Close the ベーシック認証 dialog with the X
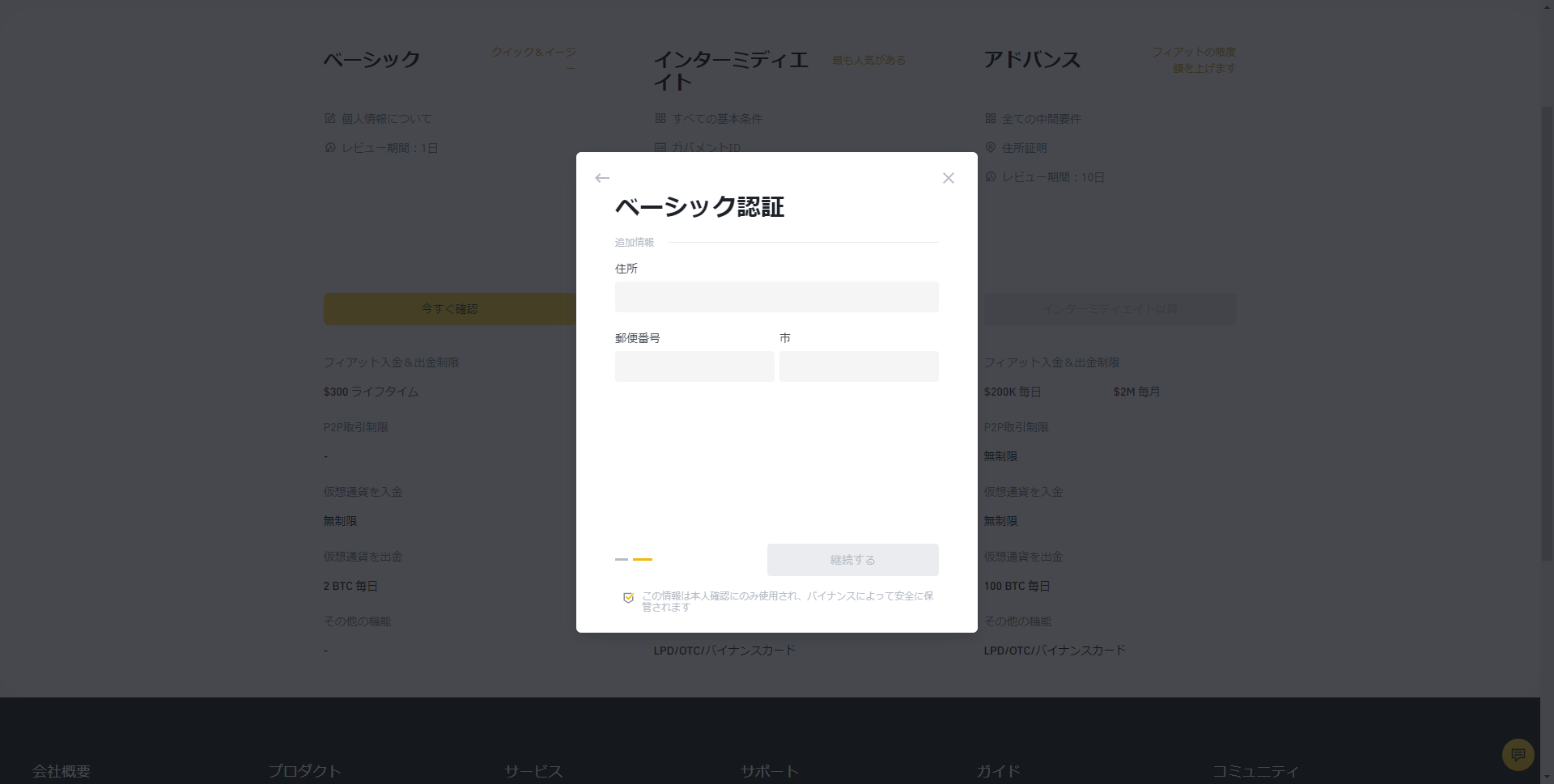 (x=949, y=178)
